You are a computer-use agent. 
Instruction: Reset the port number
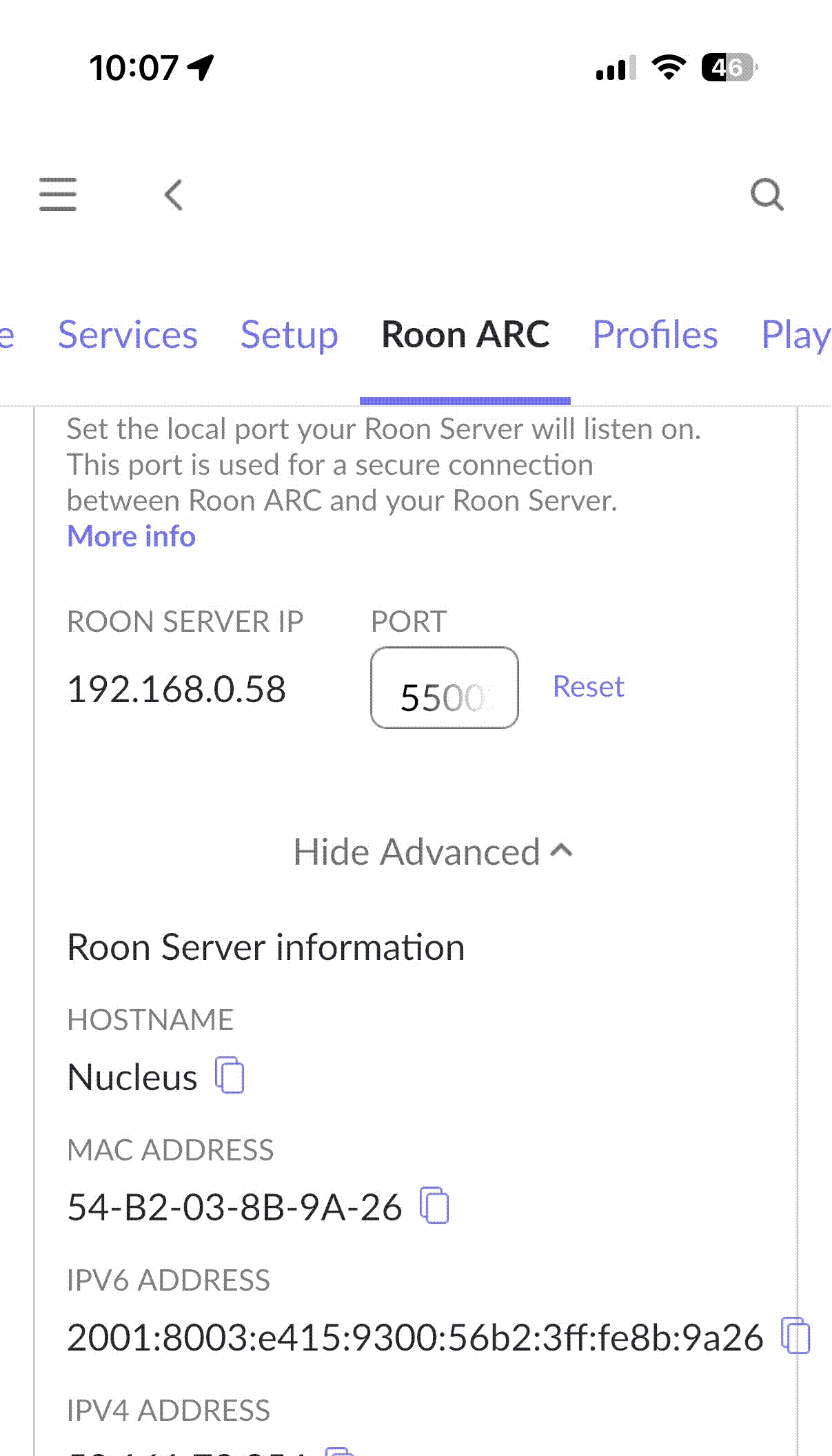(588, 686)
